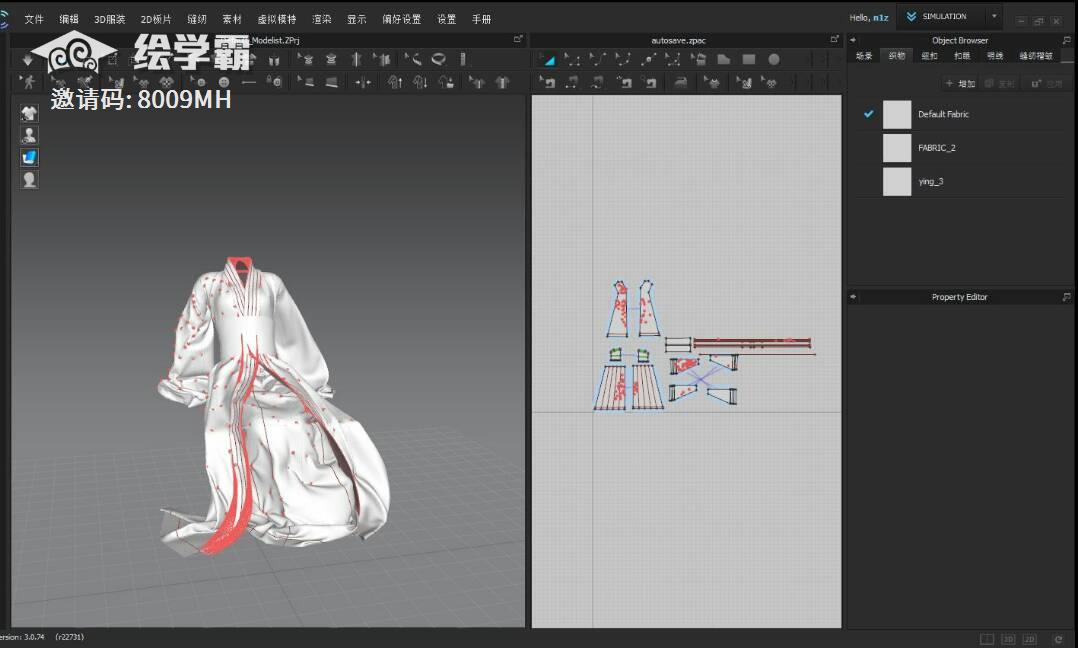
Task: Click the sewing machine icon in 2D toolbar
Action: pos(682,82)
